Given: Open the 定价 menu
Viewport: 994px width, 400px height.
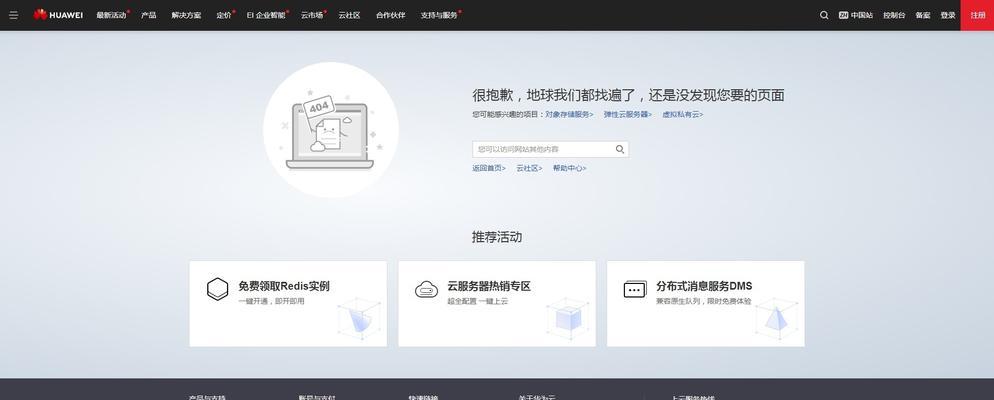Looking at the screenshot, I should [x=225, y=15].
